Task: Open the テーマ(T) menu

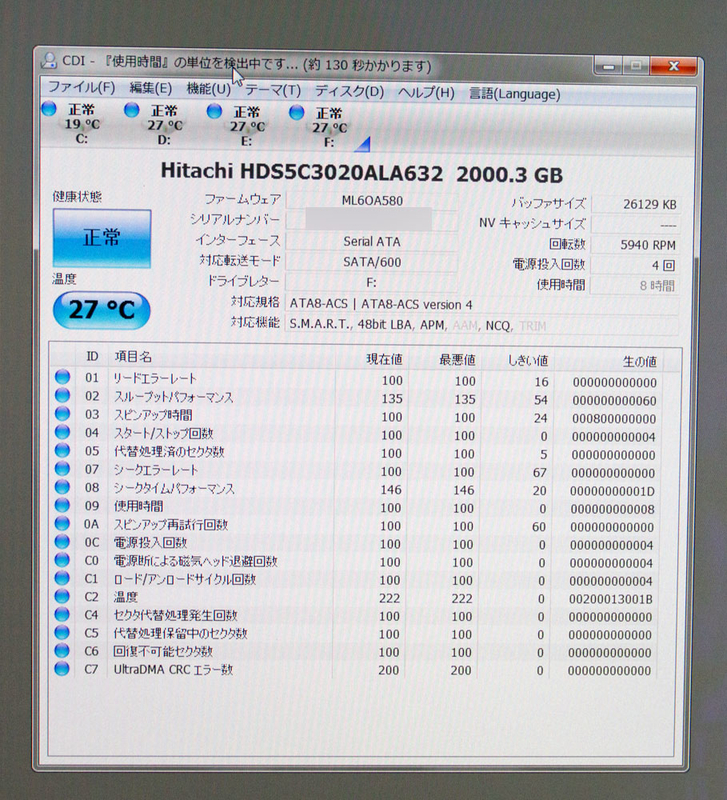Action: click(x=273, y=90)
